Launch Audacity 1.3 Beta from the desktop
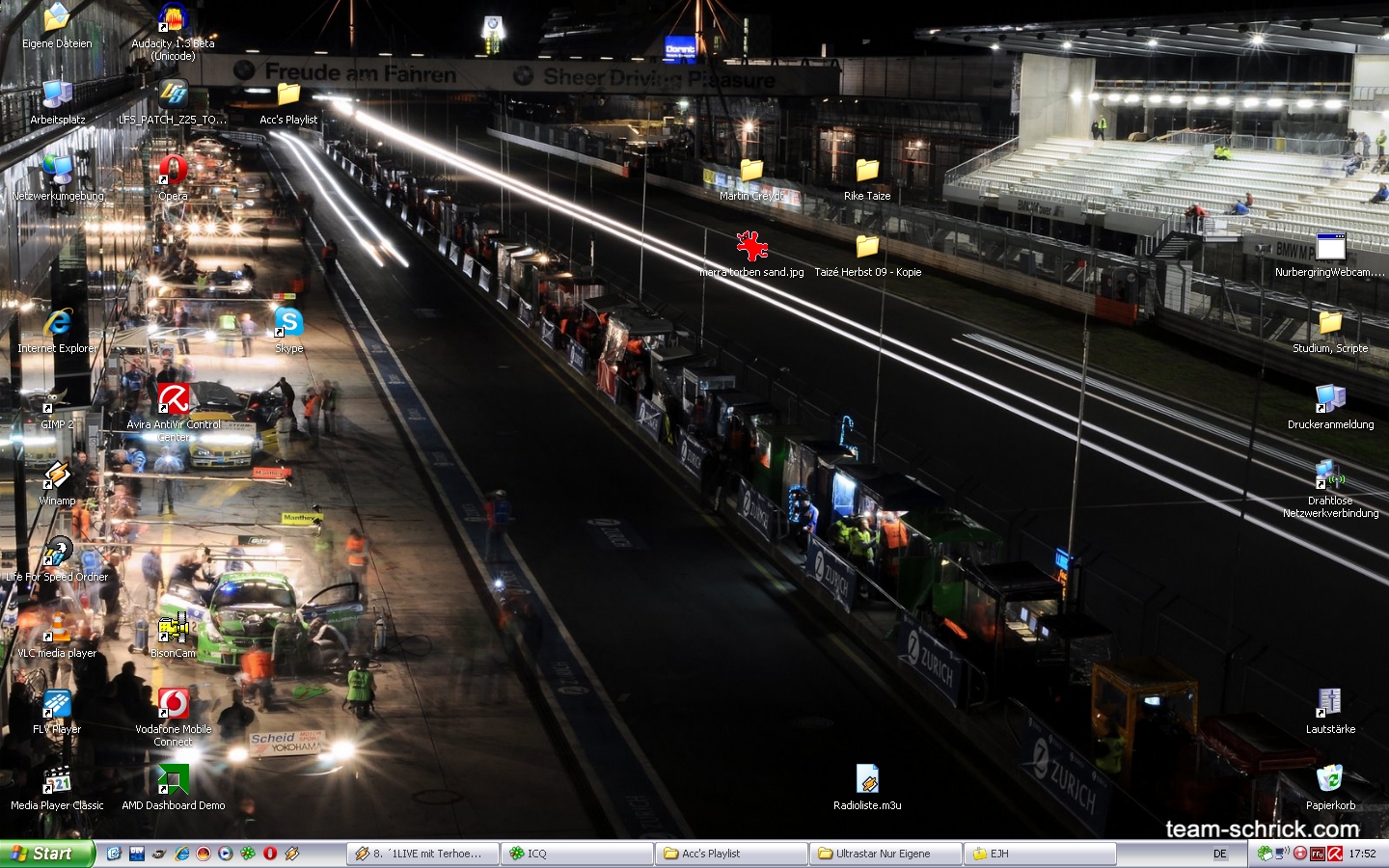 click(x=173, y=31)
